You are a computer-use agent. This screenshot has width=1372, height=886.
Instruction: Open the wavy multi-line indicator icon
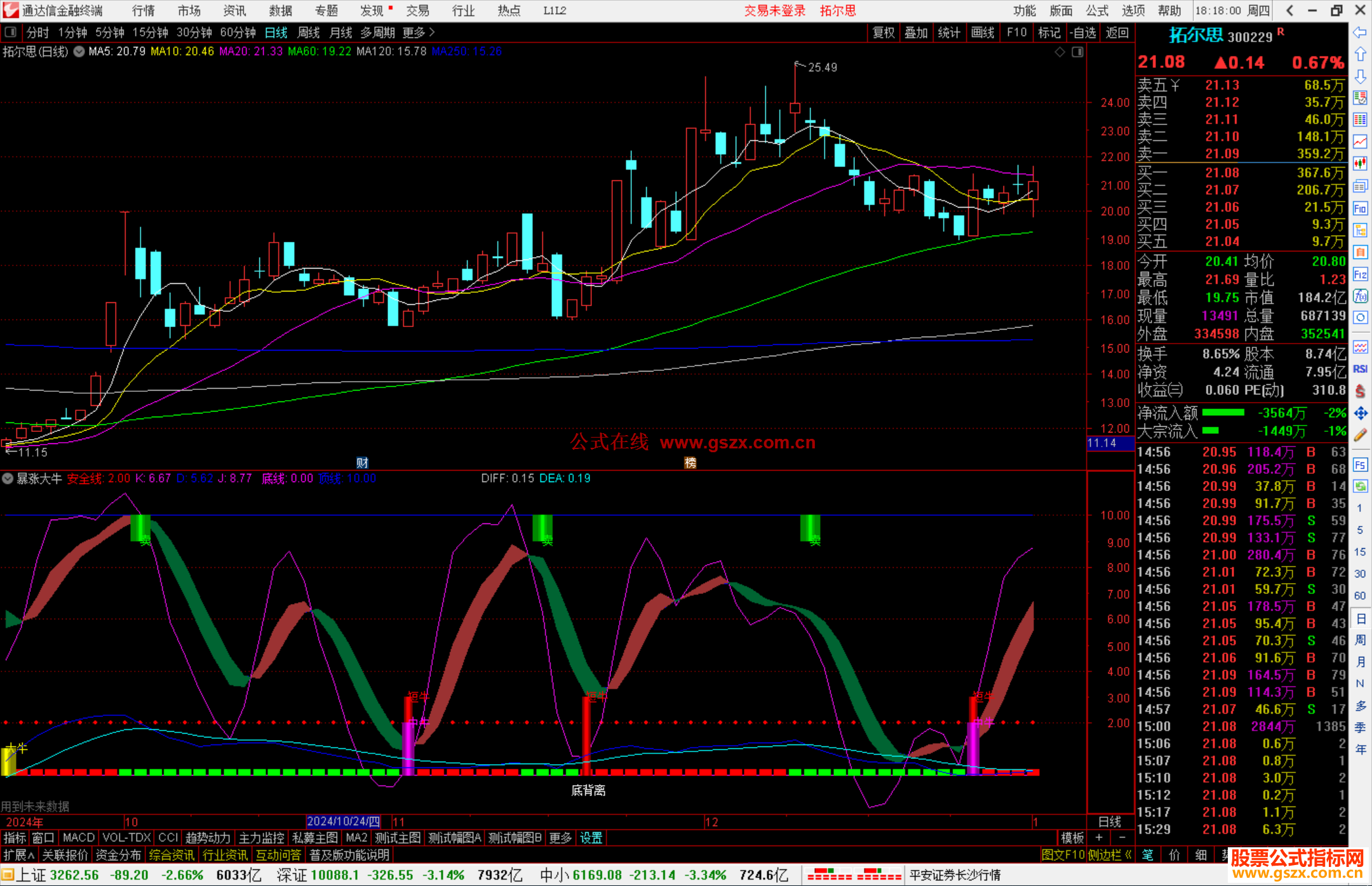(x=1360, y=347)
